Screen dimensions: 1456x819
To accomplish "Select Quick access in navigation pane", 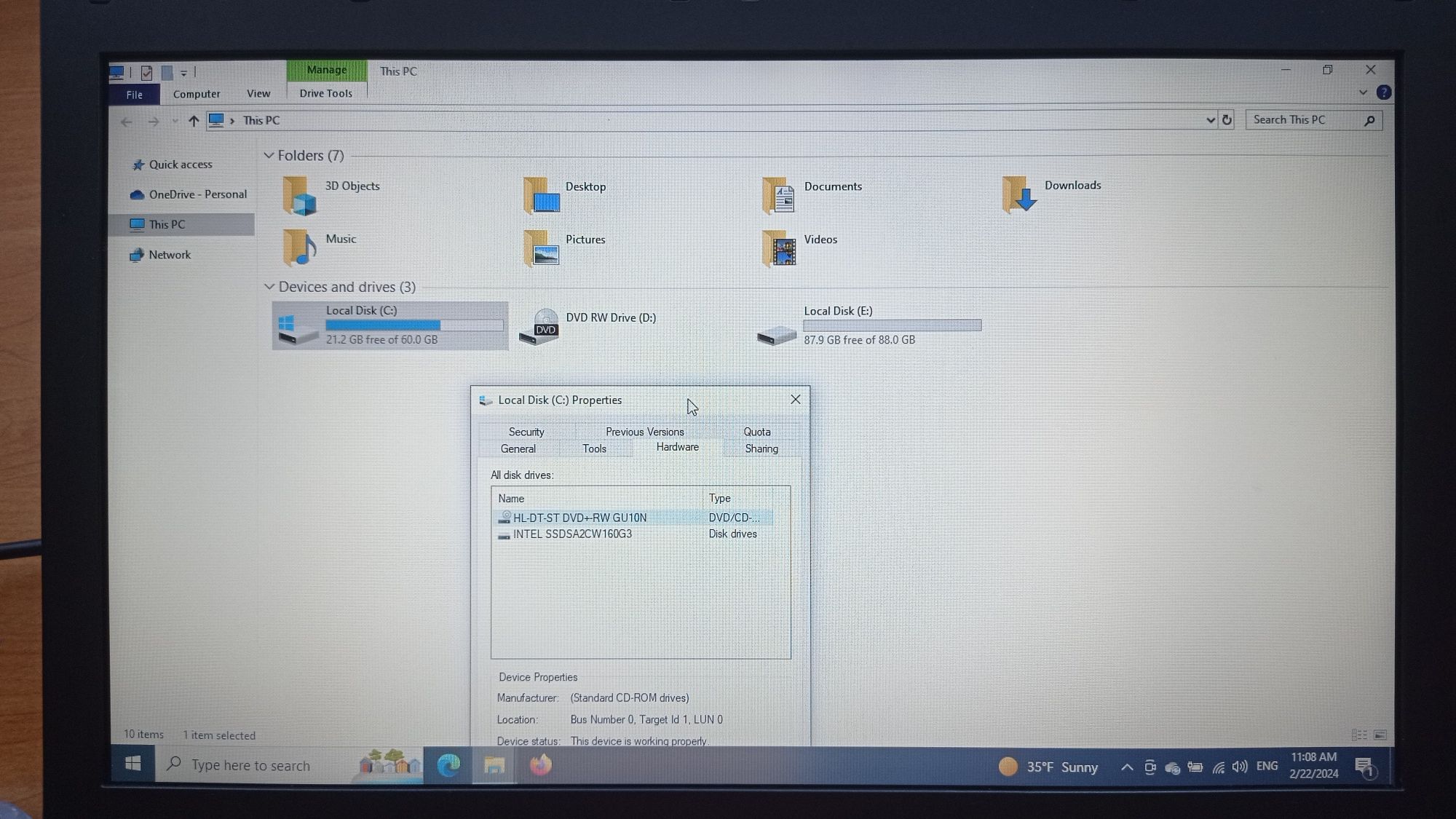I will pos(181,165).
